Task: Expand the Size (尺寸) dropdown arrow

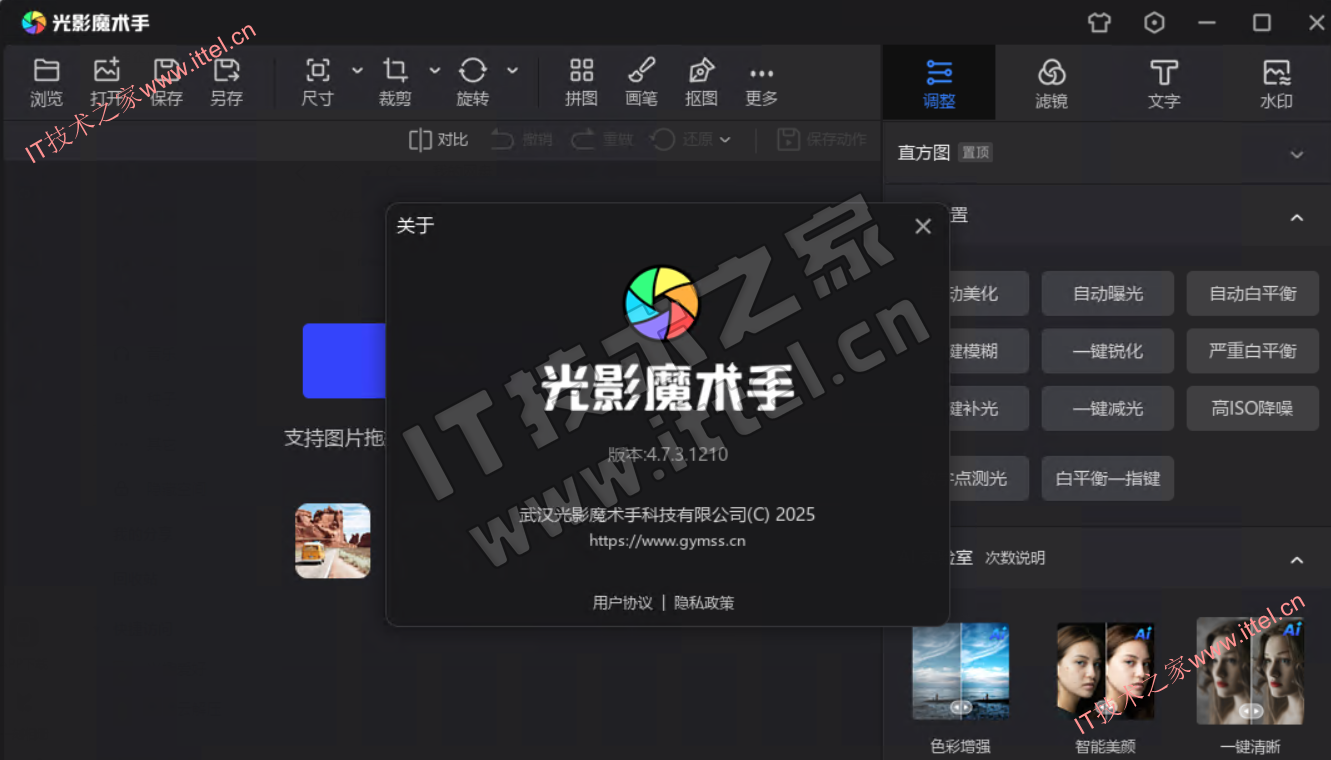Action: click(x=357, y=70)
